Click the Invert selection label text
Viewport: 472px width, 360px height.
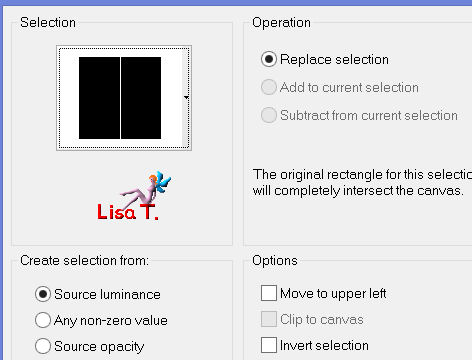click(x=324, y=346)
